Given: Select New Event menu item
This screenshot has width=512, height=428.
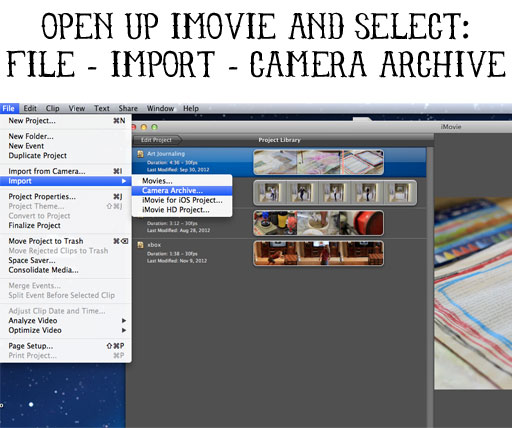Looking at the screenshot, I should coord(66,146).
